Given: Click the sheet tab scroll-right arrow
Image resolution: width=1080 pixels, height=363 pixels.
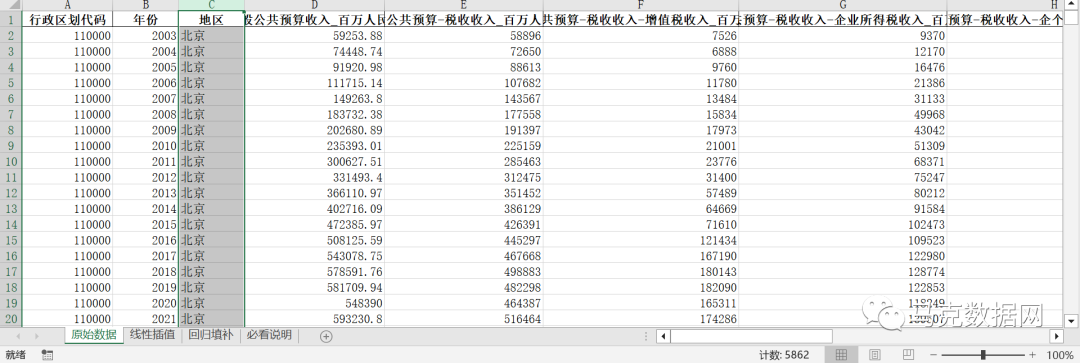Looking at the screenshot, I should click(x=36, y=336).
